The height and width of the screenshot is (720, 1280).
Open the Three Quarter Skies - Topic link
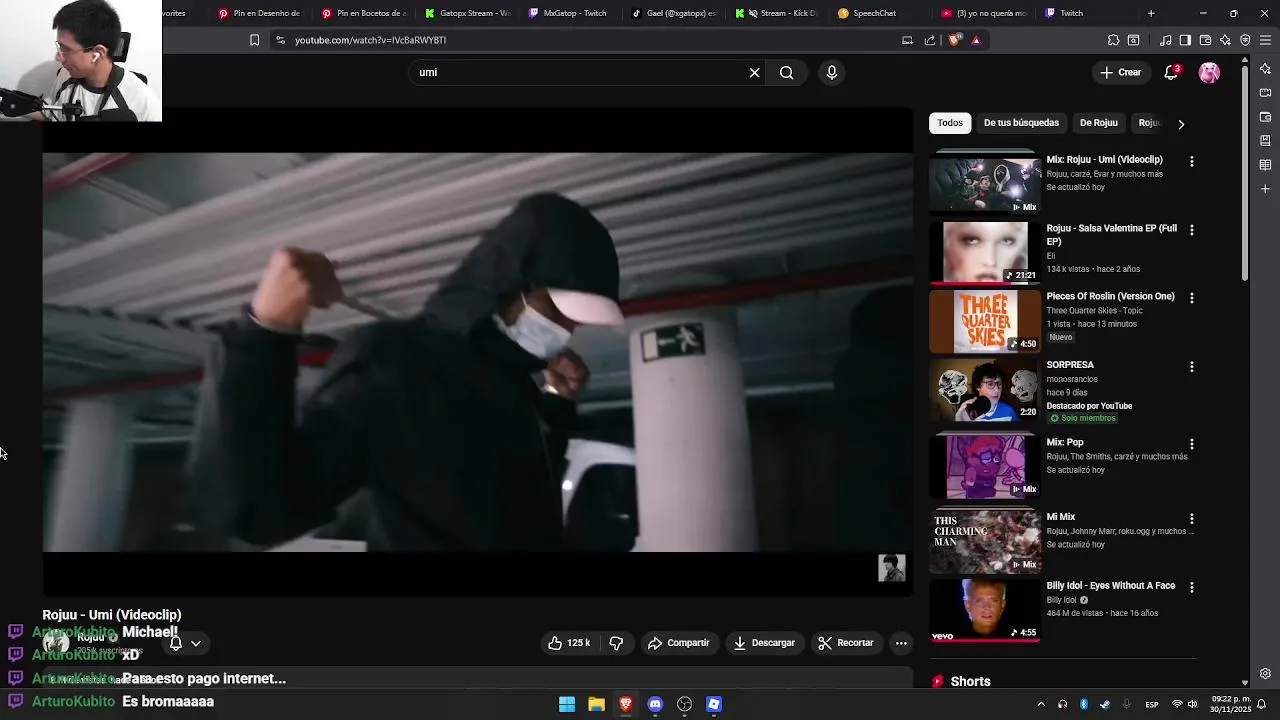click(x=1094, y=311)
